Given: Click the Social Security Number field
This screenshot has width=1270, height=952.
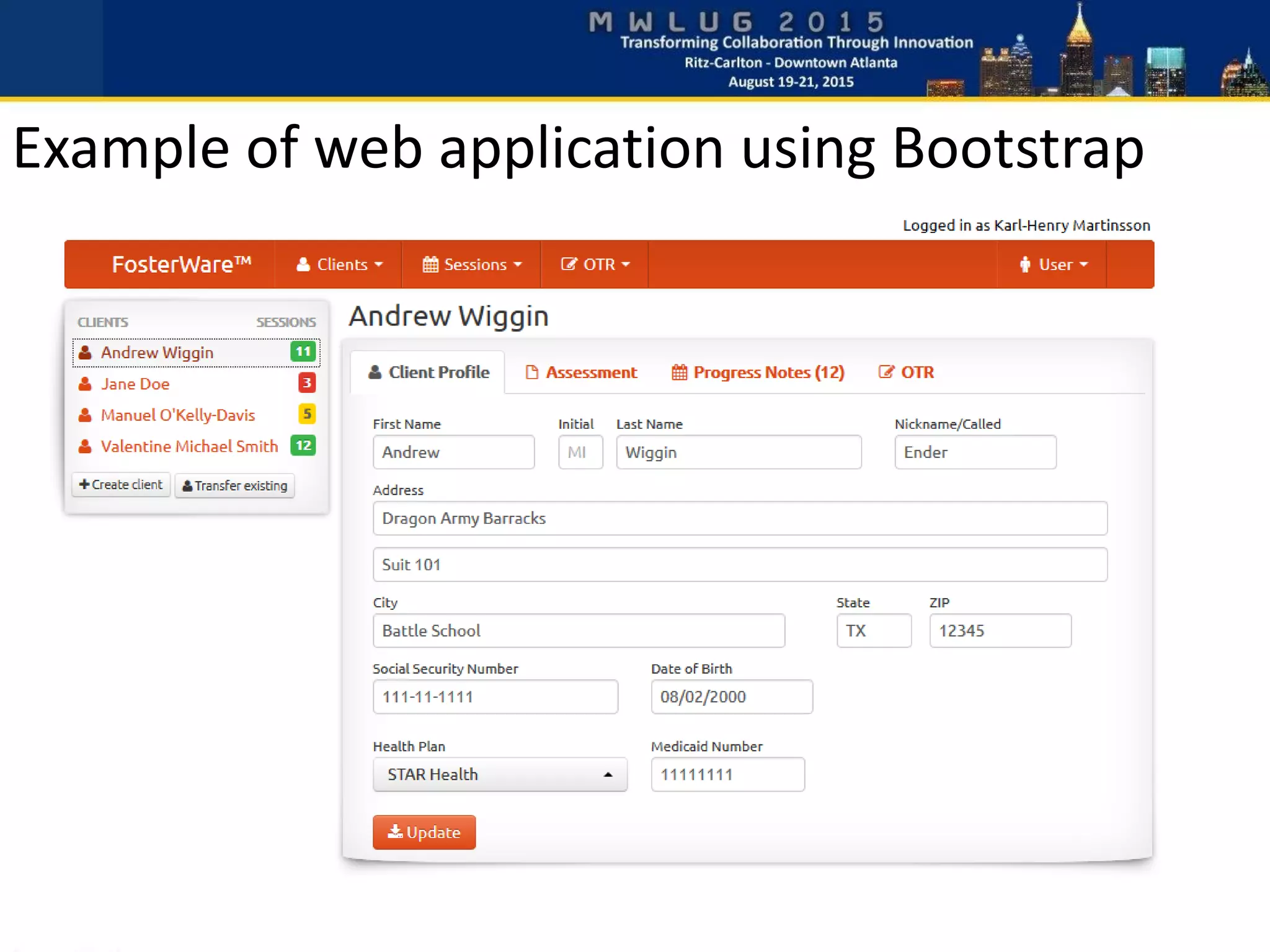Looking at the screenshot, I should pos(495,697).
